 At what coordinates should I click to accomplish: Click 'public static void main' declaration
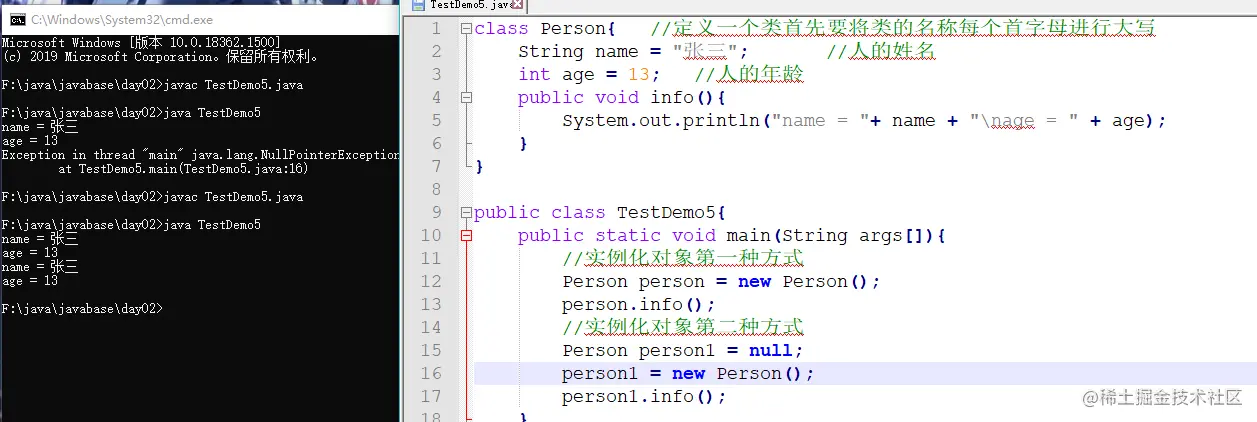(x=732, y=235)
